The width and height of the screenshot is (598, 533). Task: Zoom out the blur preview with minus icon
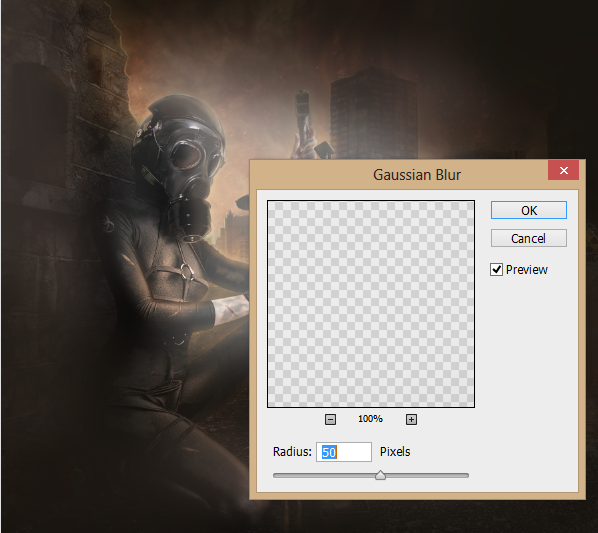(x=330, y=419)
